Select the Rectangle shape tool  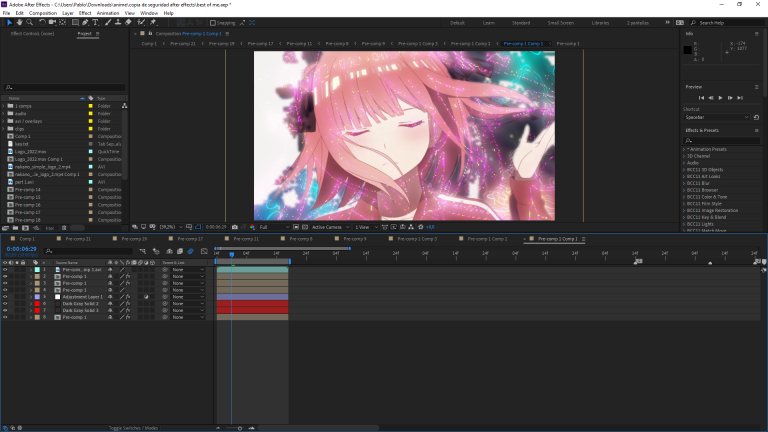75,23
